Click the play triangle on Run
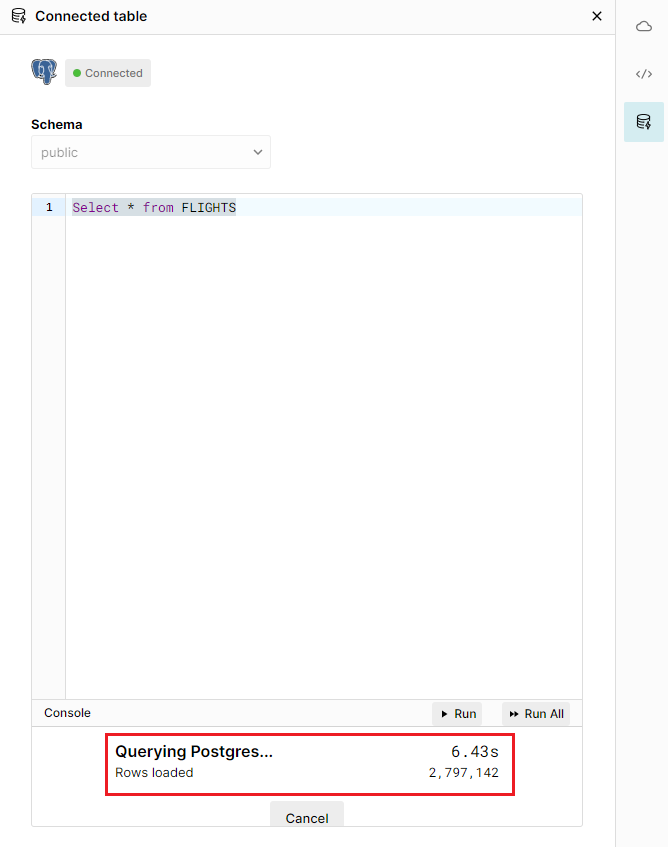 [x=445, y=714]
